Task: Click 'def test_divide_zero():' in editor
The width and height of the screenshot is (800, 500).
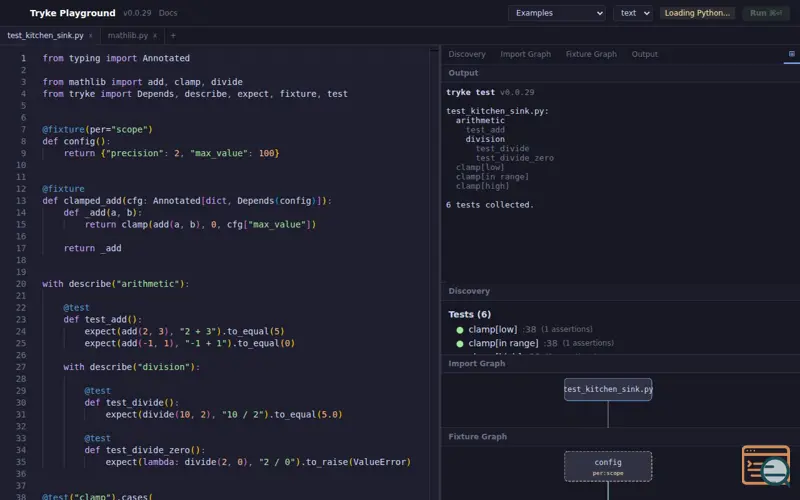Action: 145,450
